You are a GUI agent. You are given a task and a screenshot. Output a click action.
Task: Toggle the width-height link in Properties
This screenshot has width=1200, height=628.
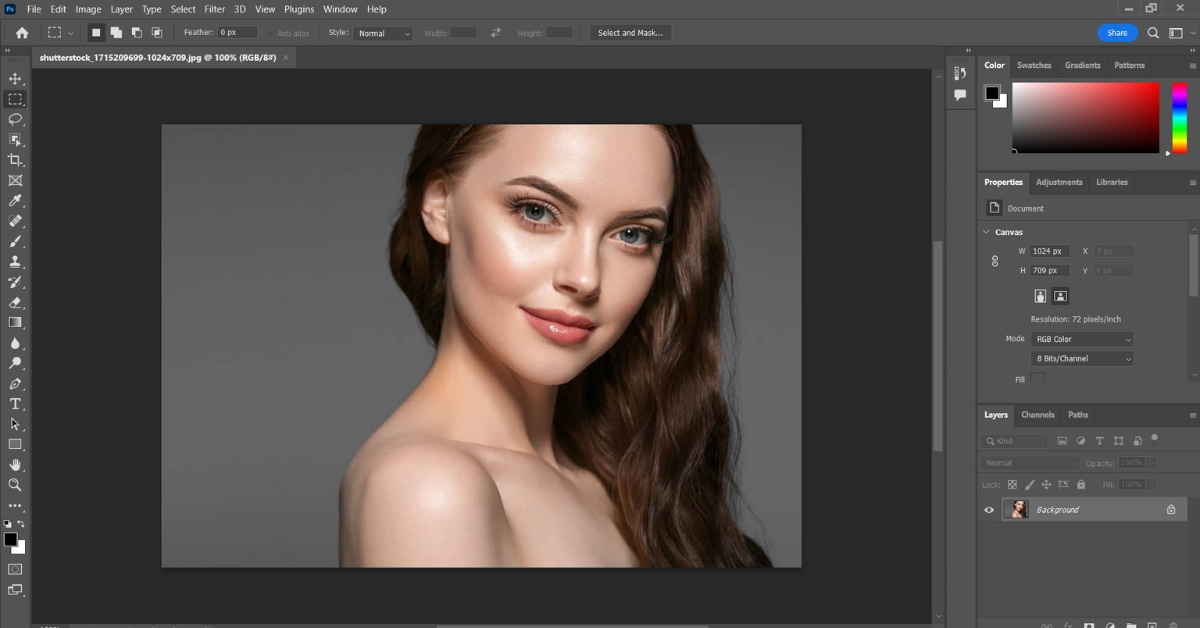995,261
